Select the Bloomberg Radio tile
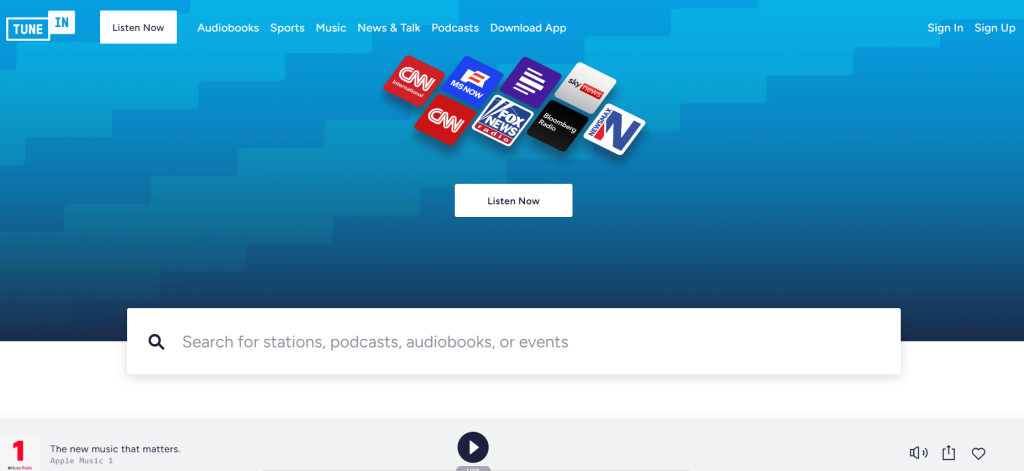Image resolution: width=1024 pixels, height=471 pixels. pyautogui.click(x=557, y=126)
